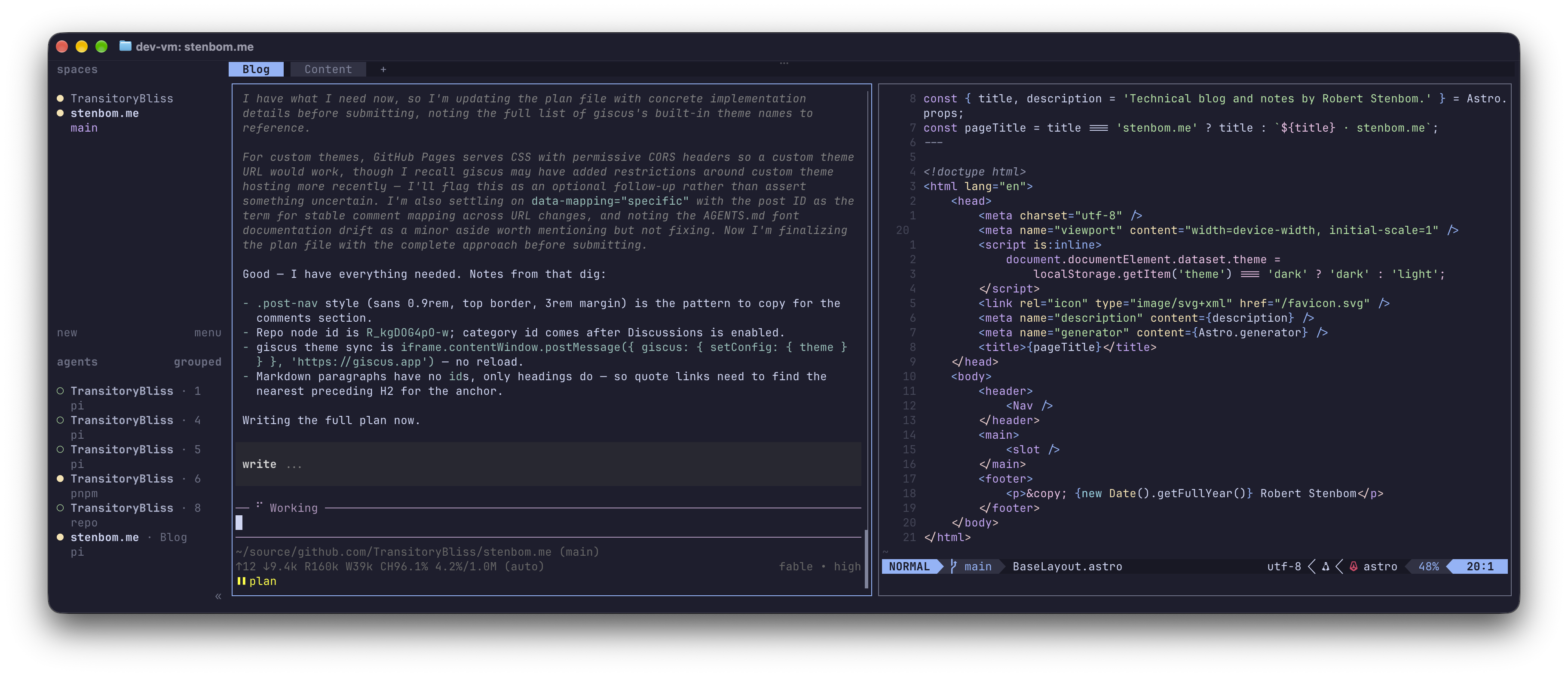1568x677 pixels.
Task: Click the <Nav /> component line
Action: tap(1029, 406)
